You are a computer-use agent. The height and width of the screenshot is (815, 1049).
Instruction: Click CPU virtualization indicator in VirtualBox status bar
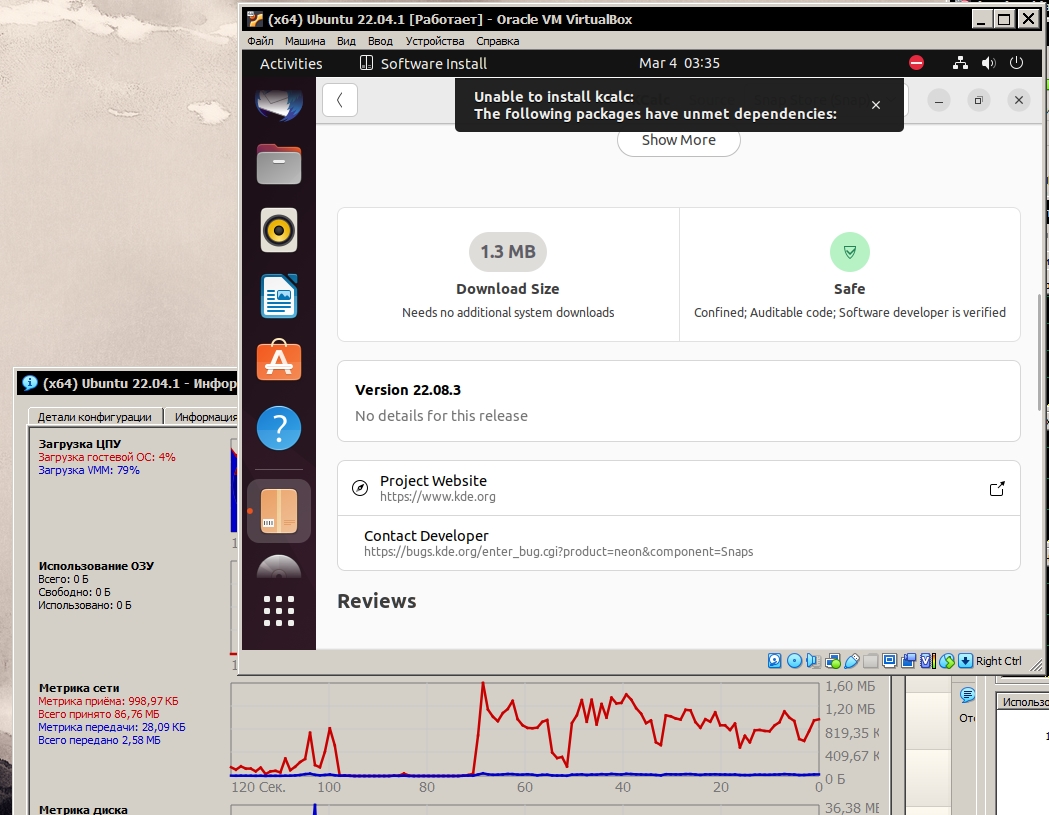927,661
